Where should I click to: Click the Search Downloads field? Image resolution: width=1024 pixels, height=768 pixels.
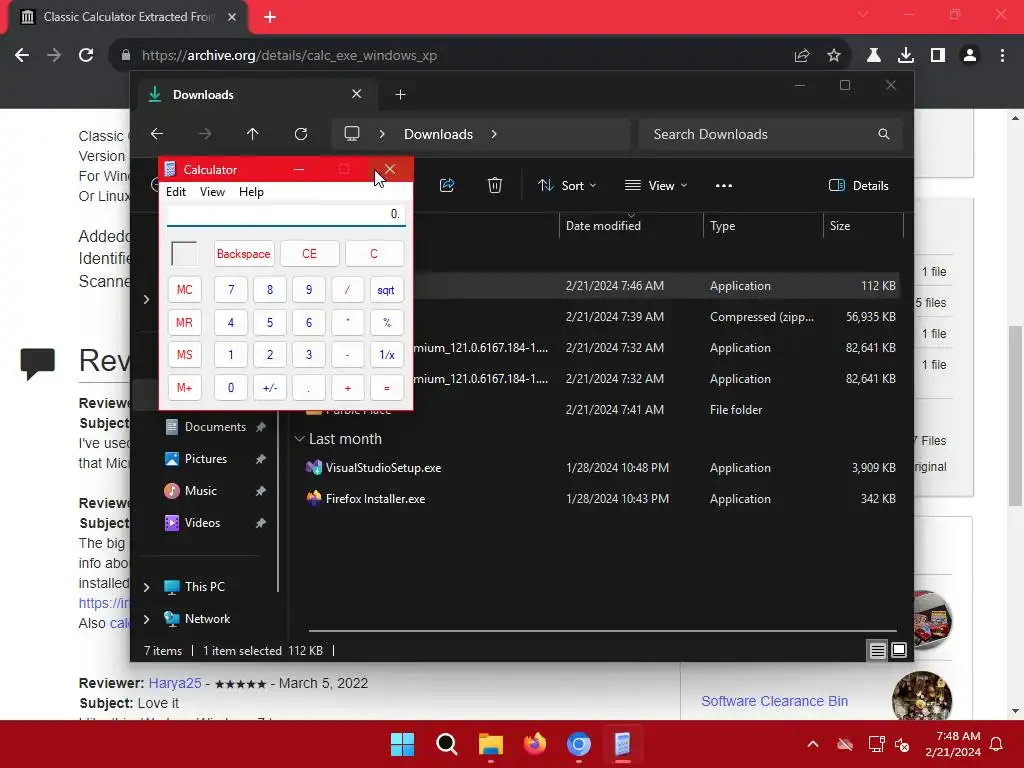point(771,134)
